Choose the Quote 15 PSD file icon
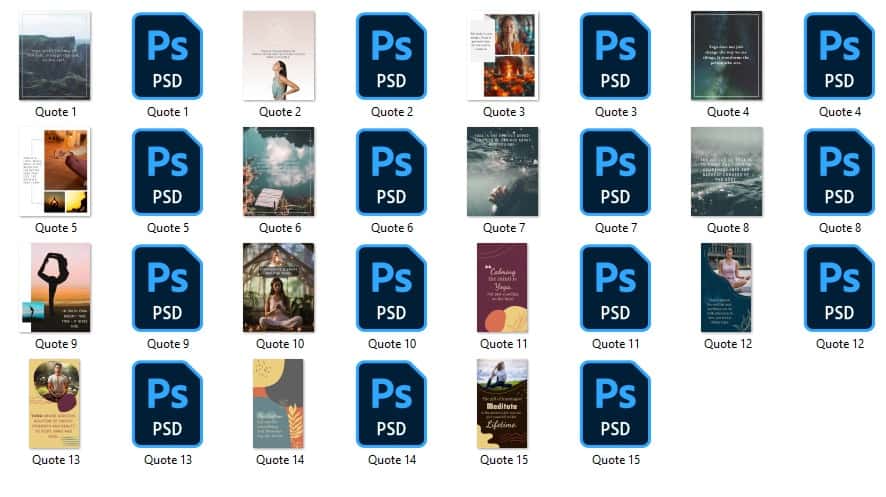The width and height of the screenshot is (886, 497). (x=615, y=404)
